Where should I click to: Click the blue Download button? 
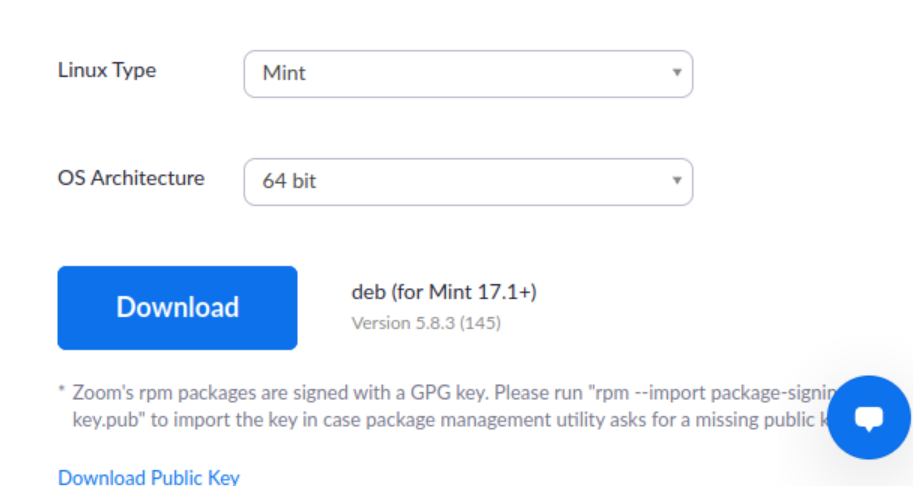(x=178, y=308)
